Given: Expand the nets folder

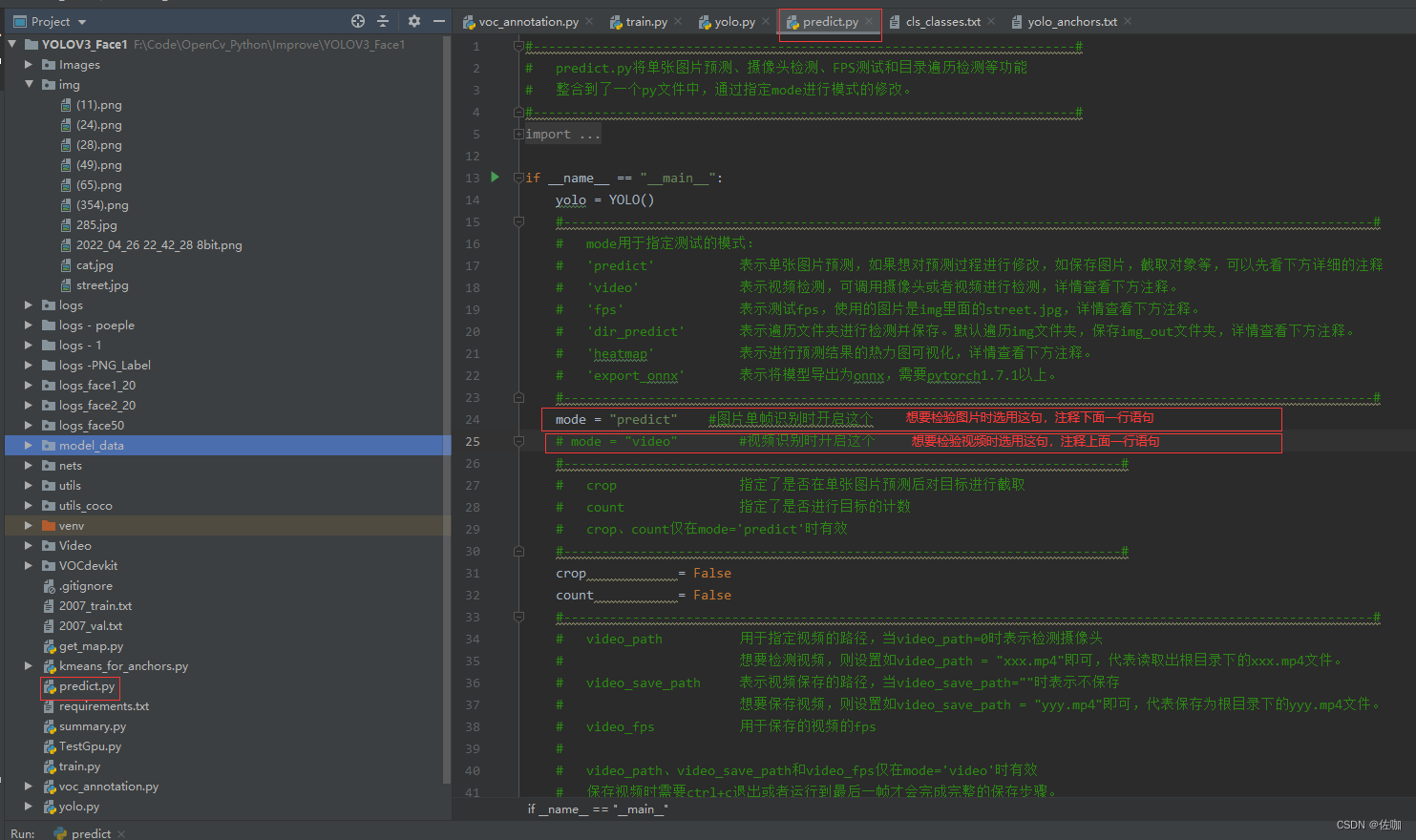Looking at the screenshot, I should pyautogui.click(x=29, y=465).
